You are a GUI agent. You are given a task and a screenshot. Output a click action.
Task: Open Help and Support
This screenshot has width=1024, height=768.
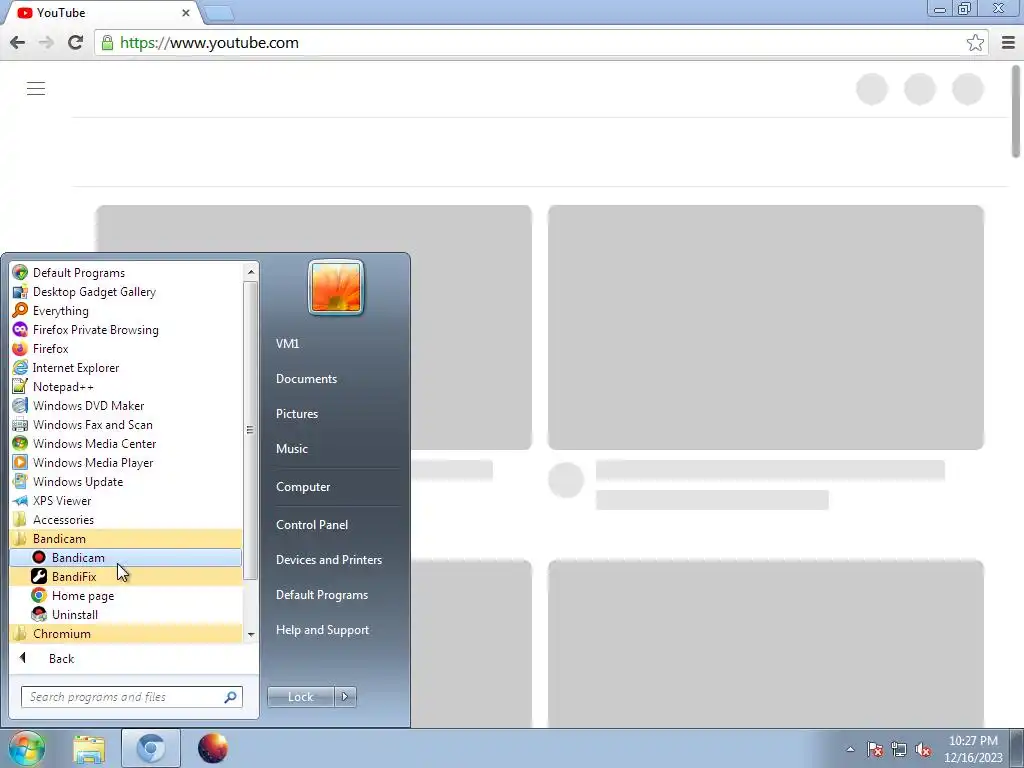pyautogui.click(x=322, y=630)
